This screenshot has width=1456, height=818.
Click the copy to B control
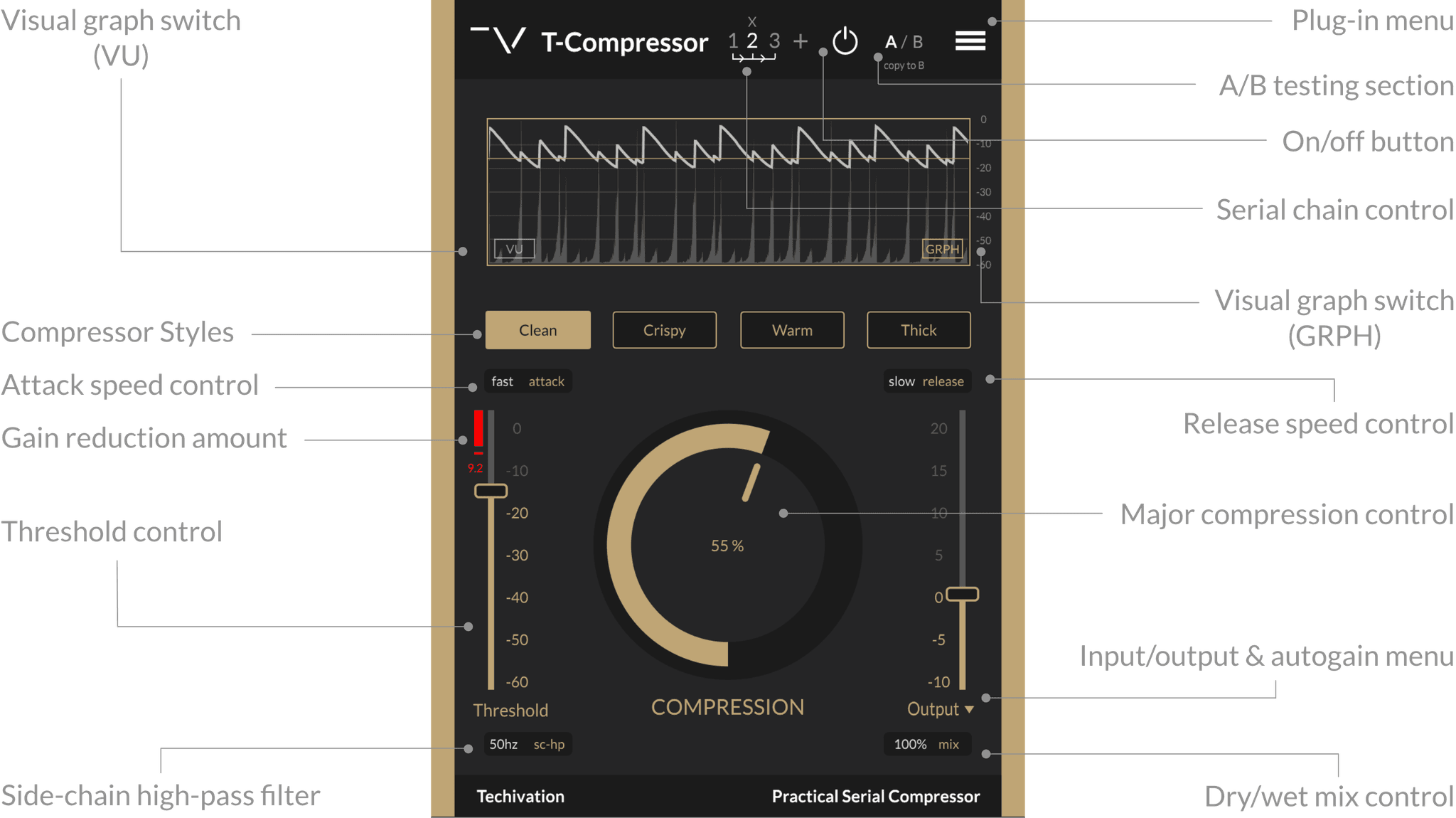click(904, 65)
